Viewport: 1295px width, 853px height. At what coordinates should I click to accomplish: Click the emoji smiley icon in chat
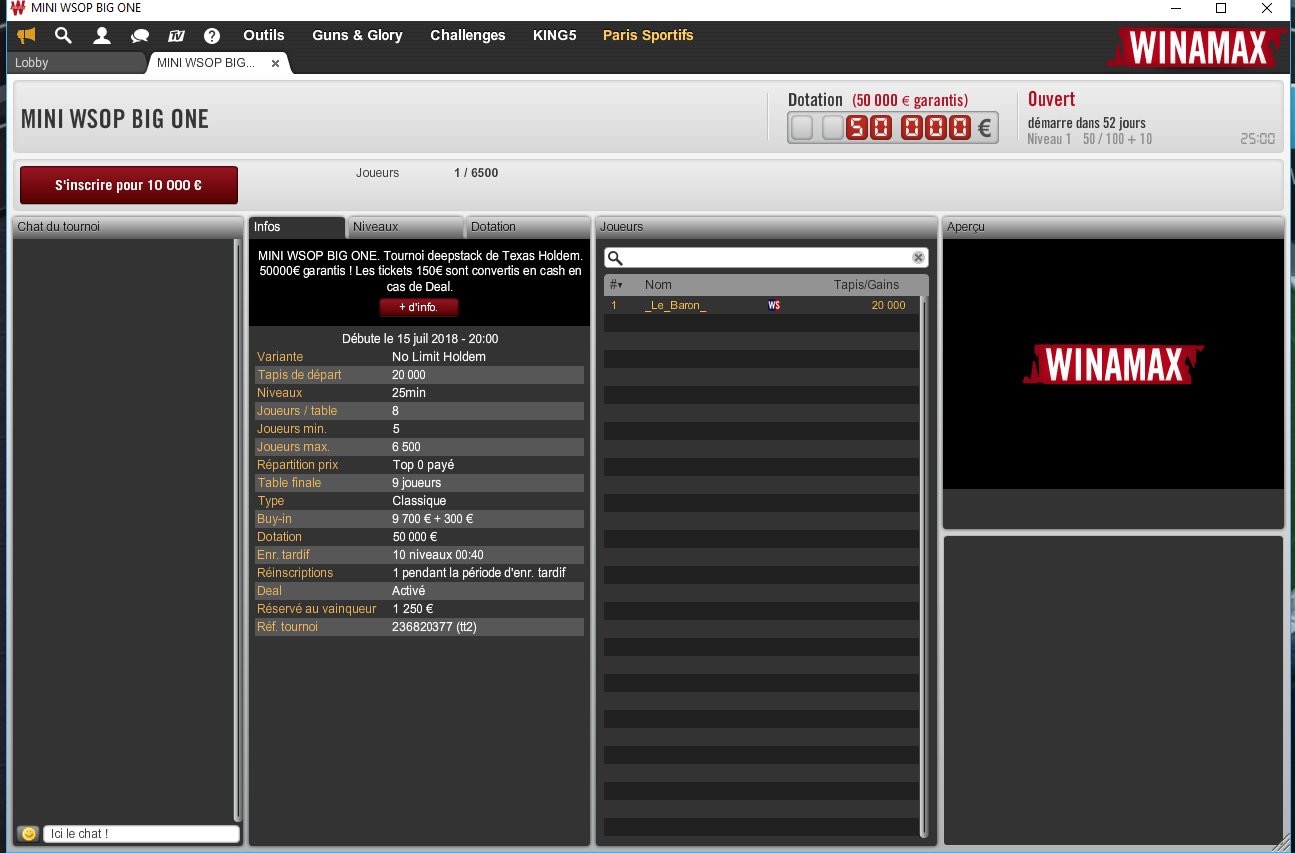[x=29, y=834]
